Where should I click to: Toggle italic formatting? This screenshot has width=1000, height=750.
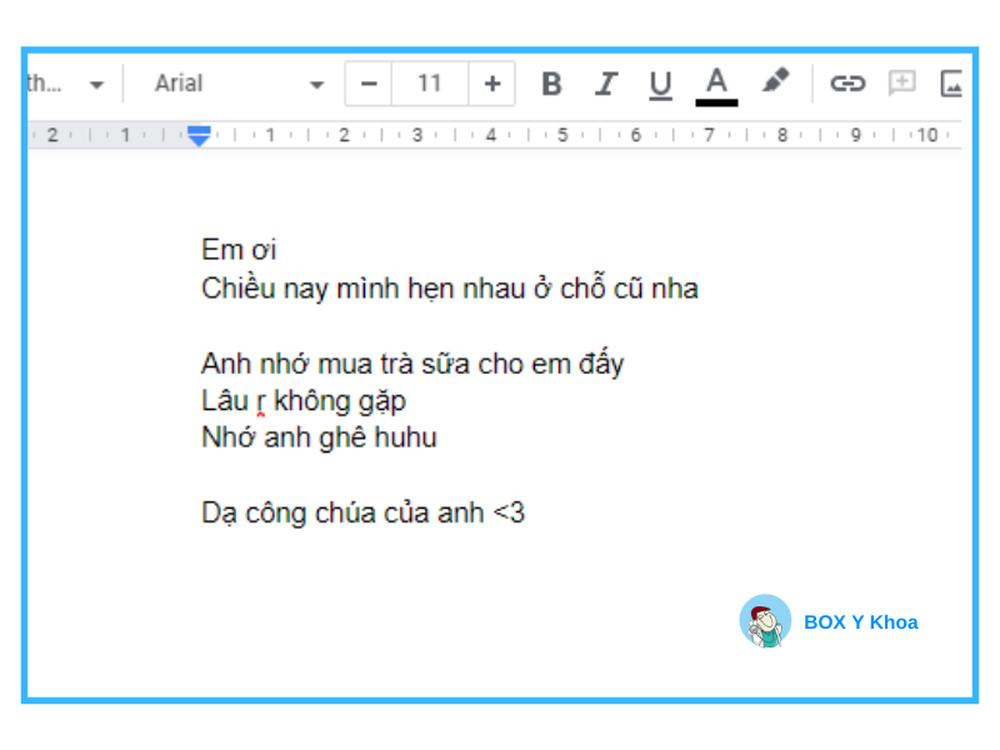pyautogui.click(x=606, y=84)
